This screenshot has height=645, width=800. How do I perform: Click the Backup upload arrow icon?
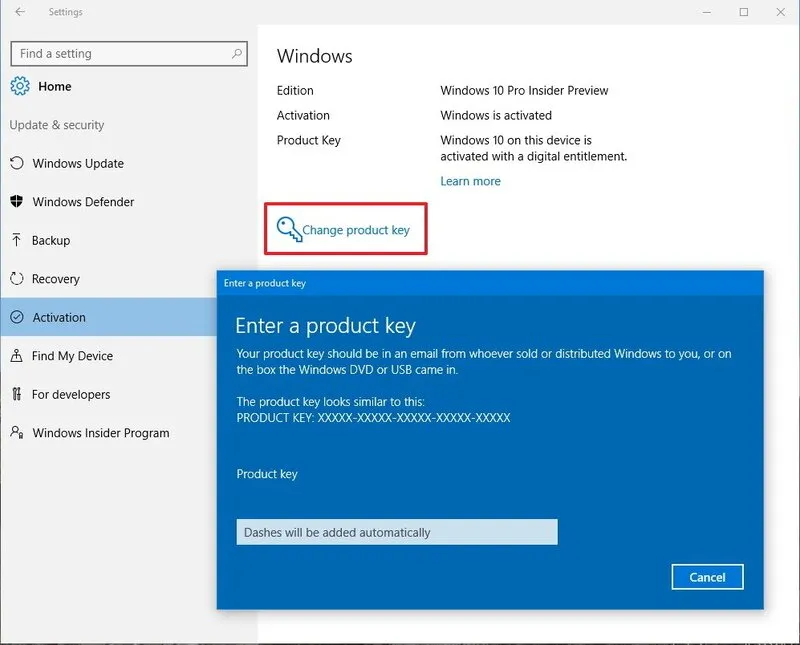pyautogui.click(x=17, y=240)
